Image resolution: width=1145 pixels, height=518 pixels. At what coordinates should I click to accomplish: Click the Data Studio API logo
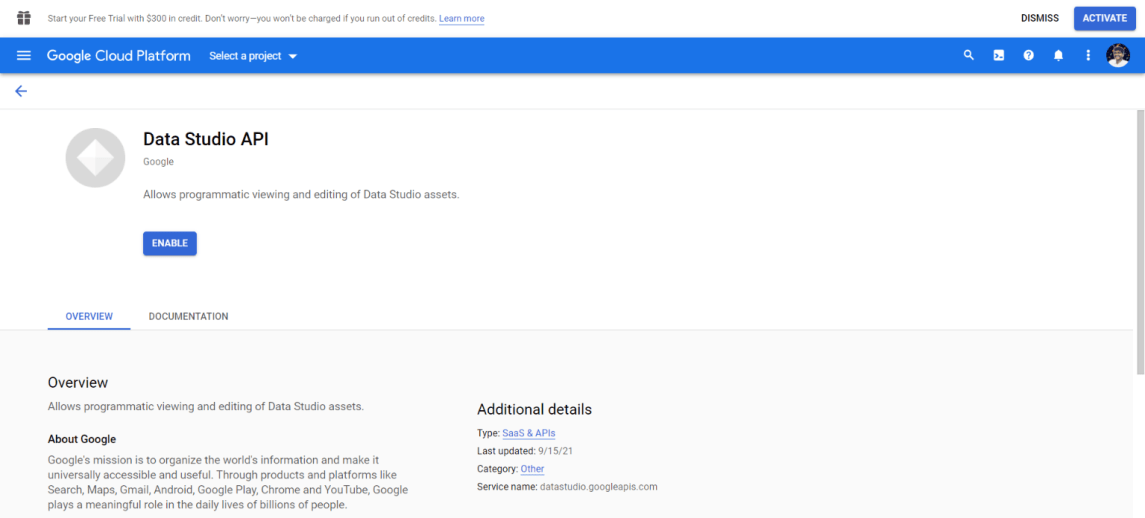[96, 158]
